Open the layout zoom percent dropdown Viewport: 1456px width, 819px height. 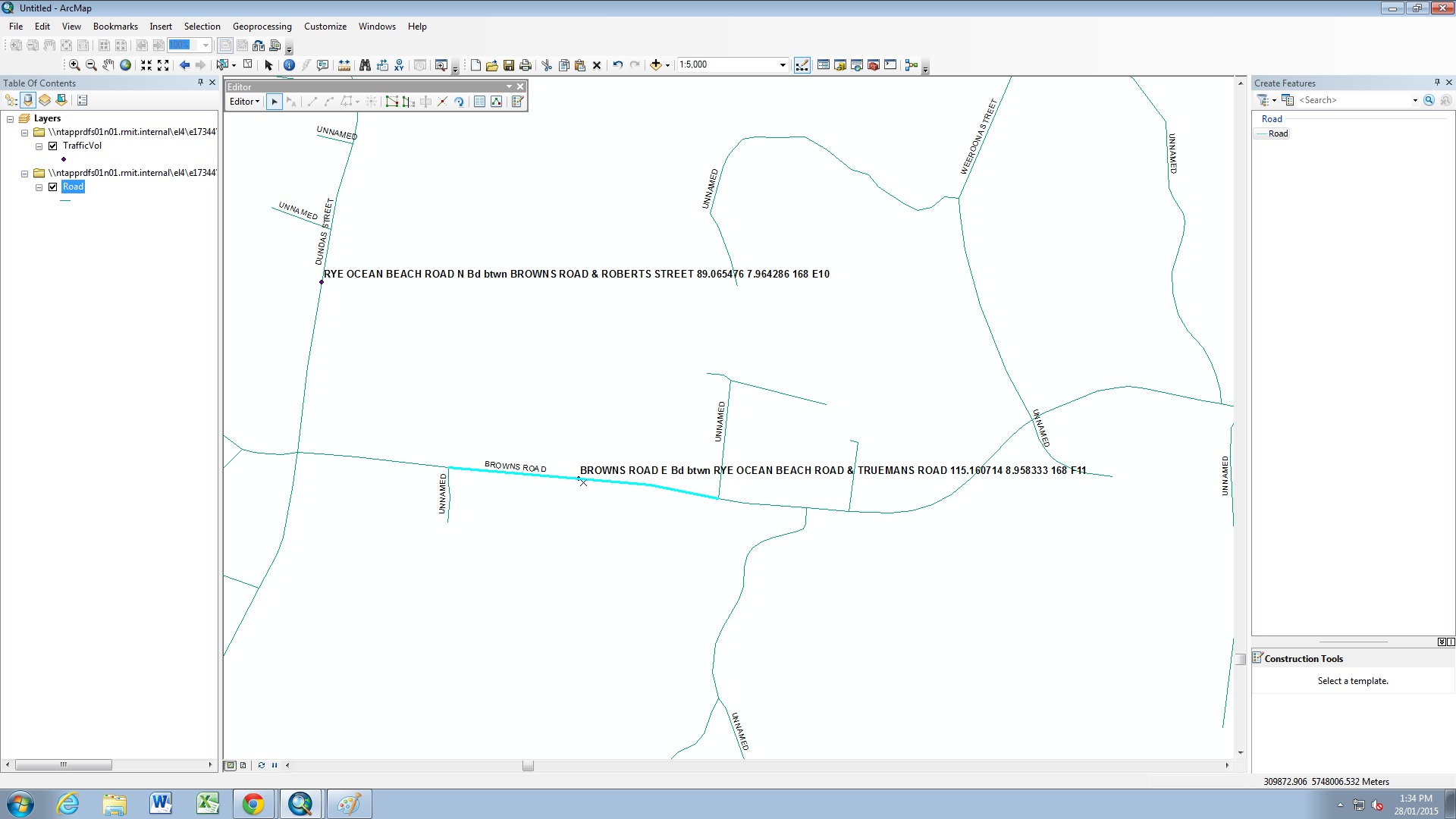(205, 45)
